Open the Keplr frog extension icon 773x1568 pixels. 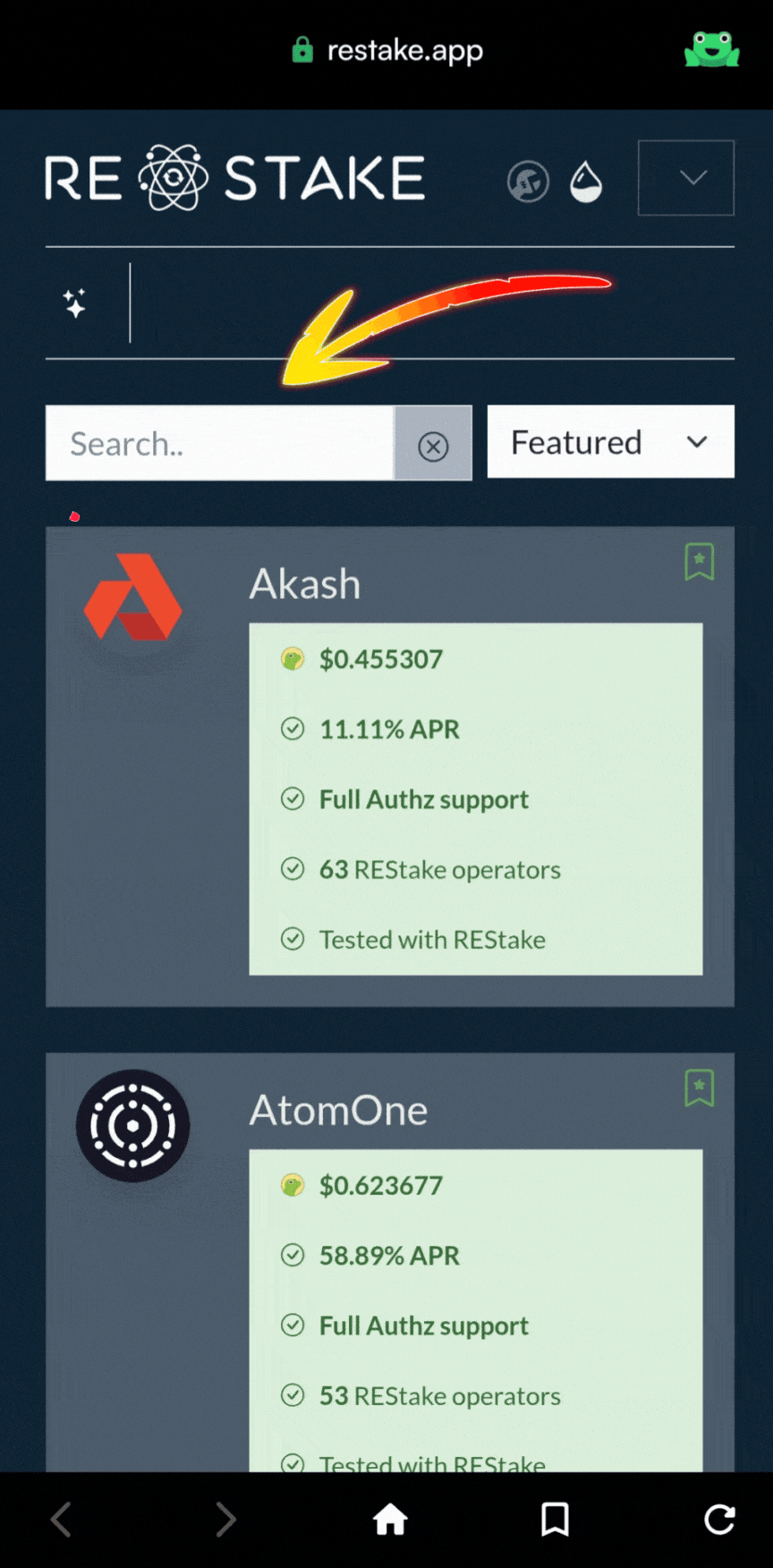(x=711, y=49)
